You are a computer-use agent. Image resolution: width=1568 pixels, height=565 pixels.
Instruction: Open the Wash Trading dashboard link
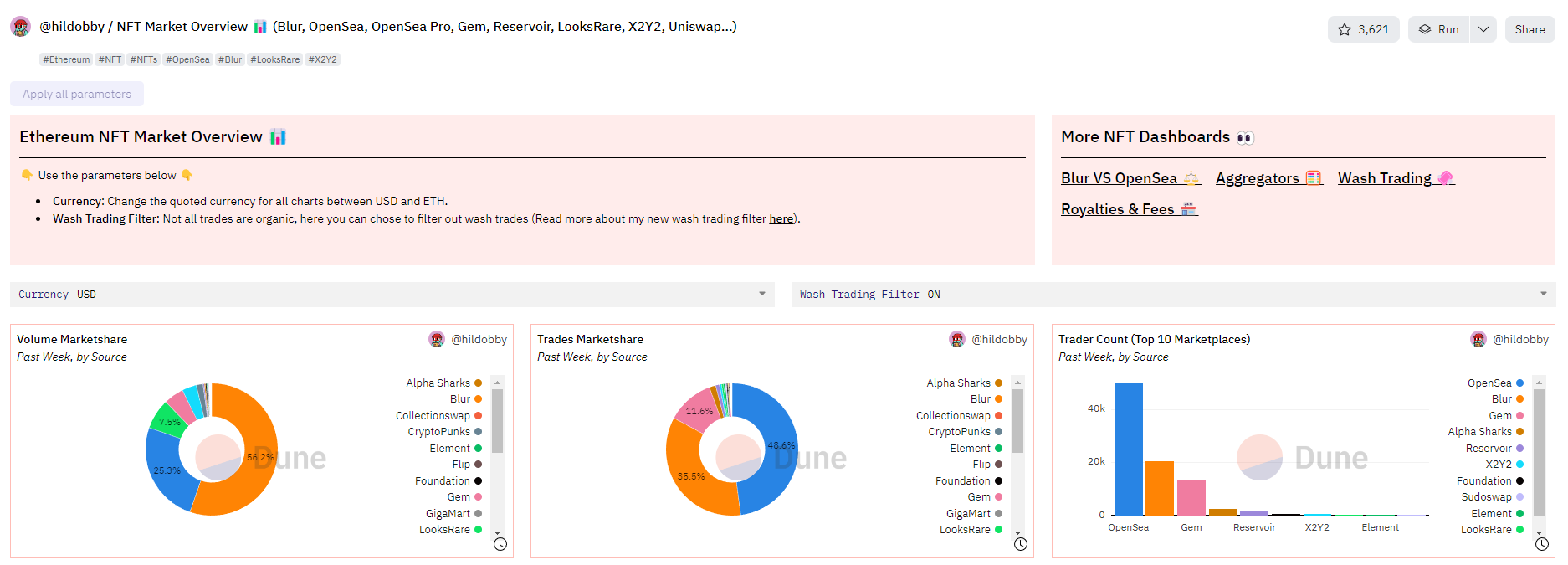point(1396,178)
